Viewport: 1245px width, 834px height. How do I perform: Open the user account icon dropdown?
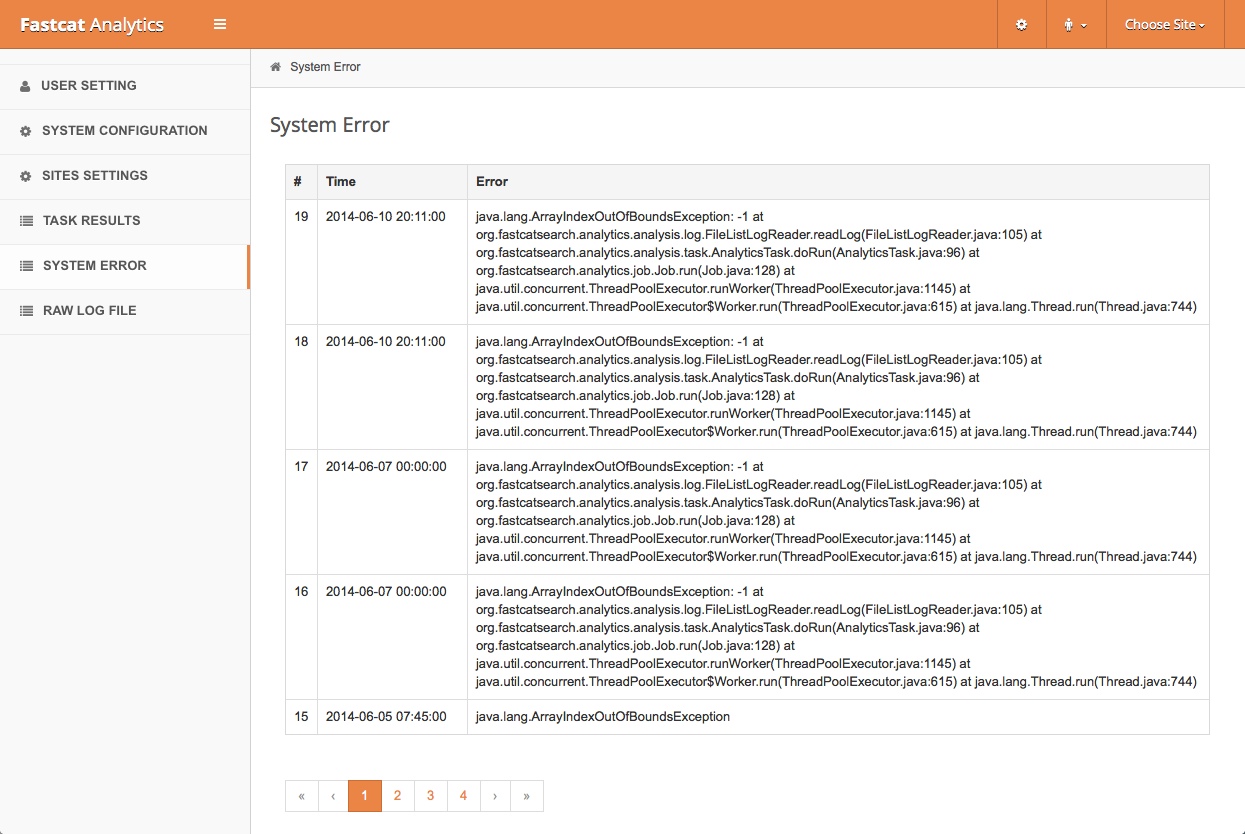pos(1076,24)
